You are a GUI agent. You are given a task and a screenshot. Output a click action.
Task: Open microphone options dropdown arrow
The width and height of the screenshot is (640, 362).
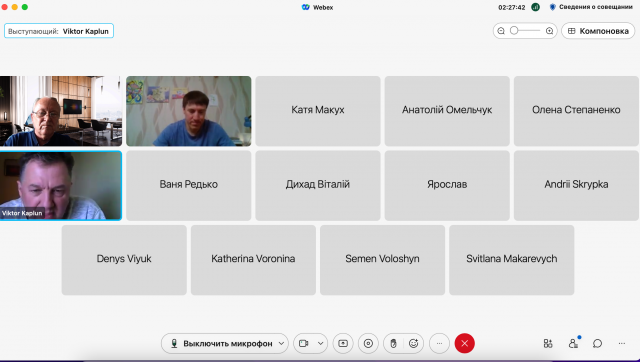point(282,344)
